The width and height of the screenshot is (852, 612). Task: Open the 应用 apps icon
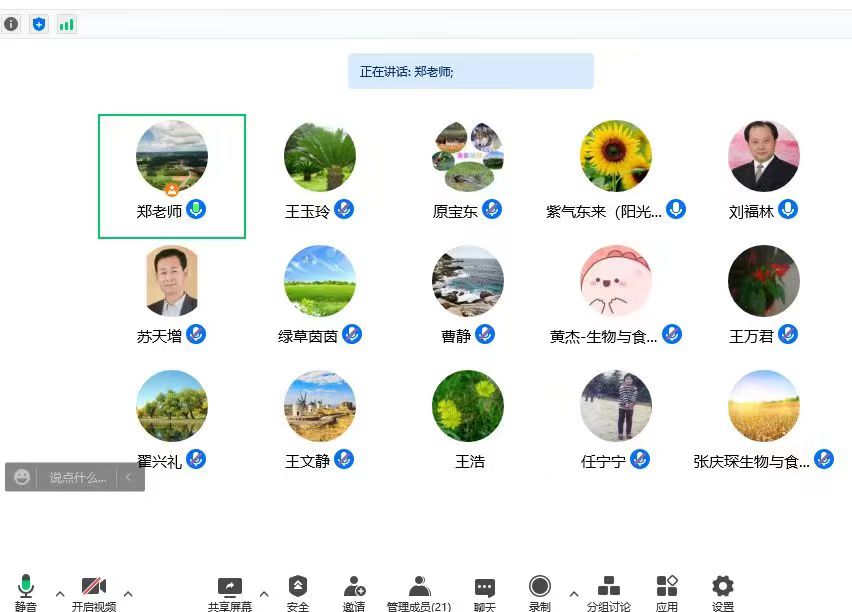(667, 589)
